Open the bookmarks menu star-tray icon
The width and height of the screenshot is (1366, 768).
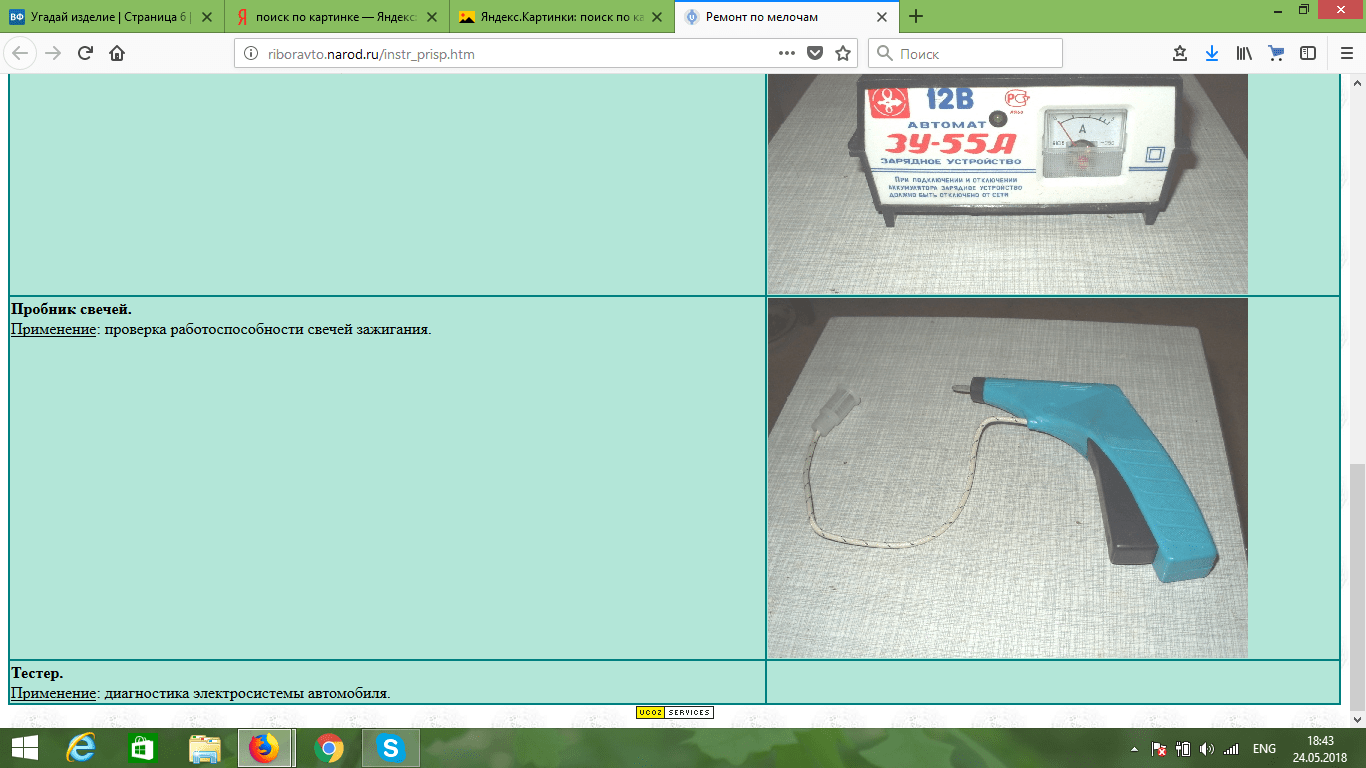click(1180, 54)
